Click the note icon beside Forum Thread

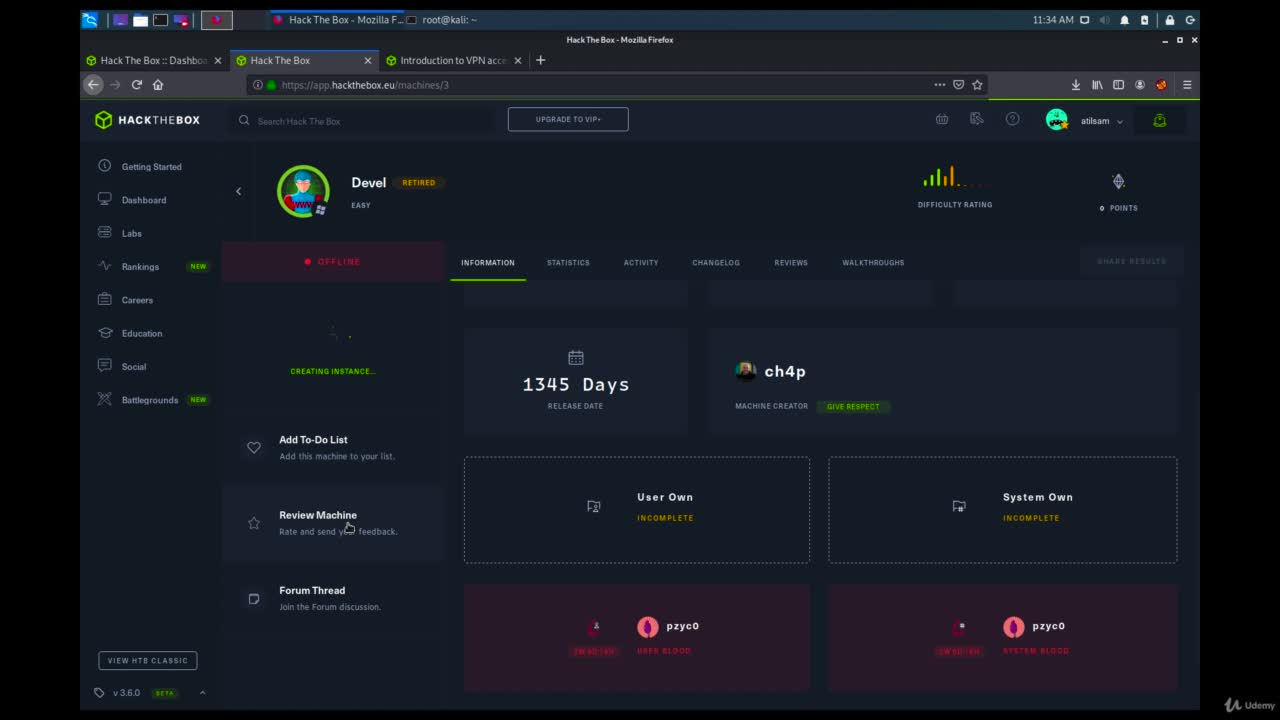point(254,598)
